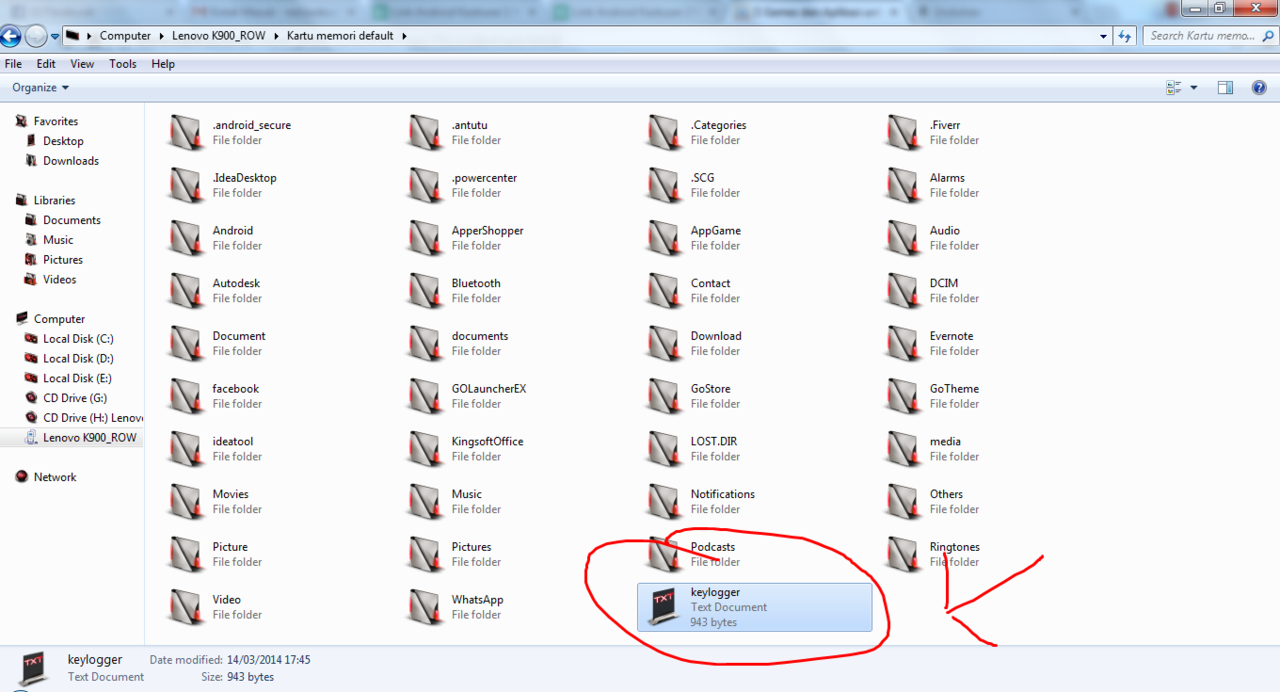Click Date modified value 14/03/2014 17:45
The width and height of the screenshot is (1280, 692).
coord(268,660)
